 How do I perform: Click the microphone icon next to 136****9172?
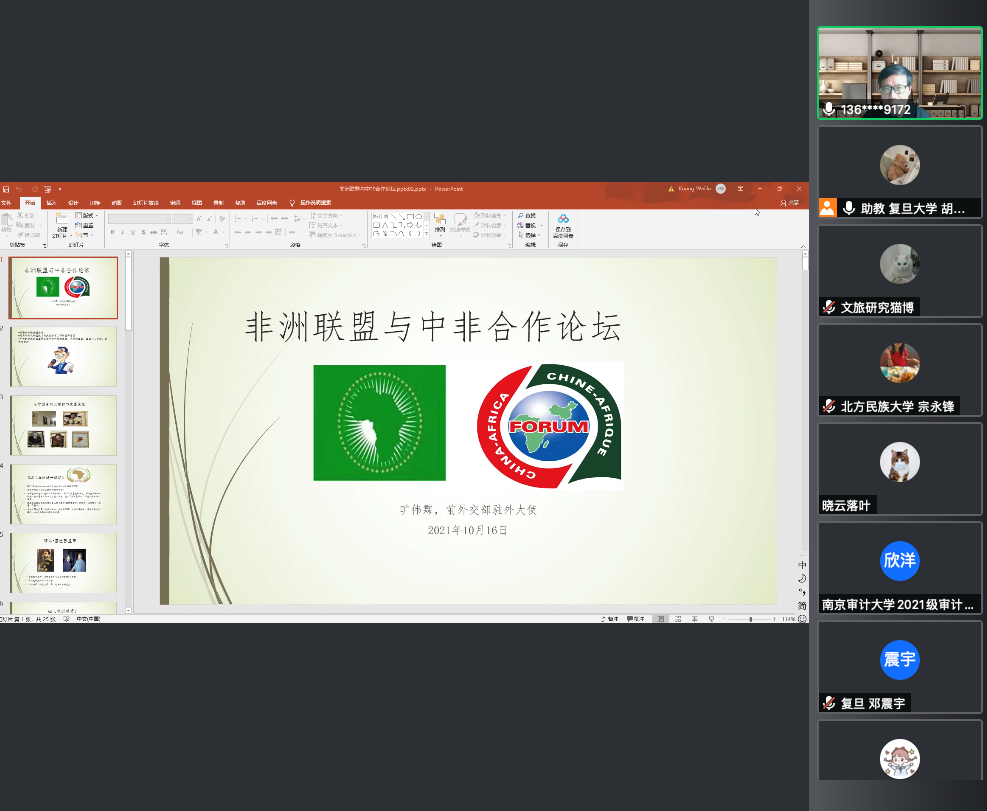[x=829, y=110]
